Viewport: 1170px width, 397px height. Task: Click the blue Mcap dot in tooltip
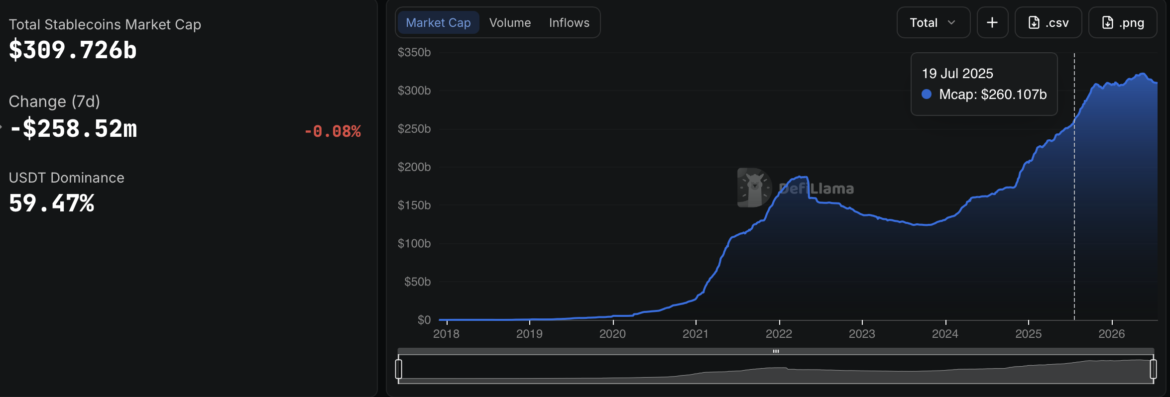[x=927, y=94]
